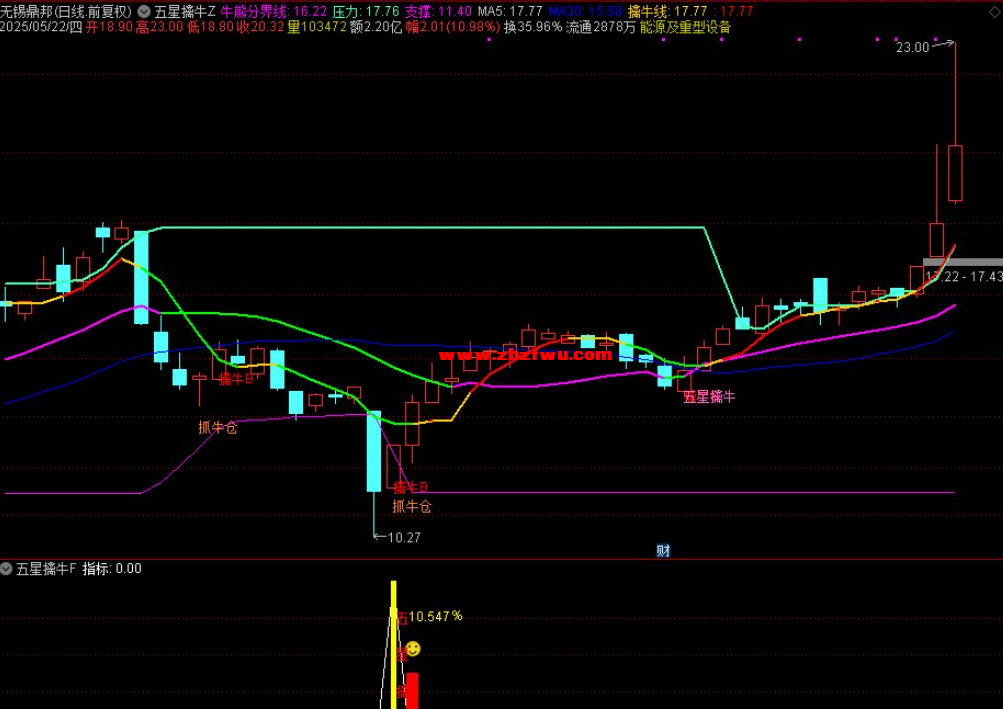This screenshot has height=709, width=1003.
Task: Click the MA5: 17.77 label
Action: (x=510, y=12)
